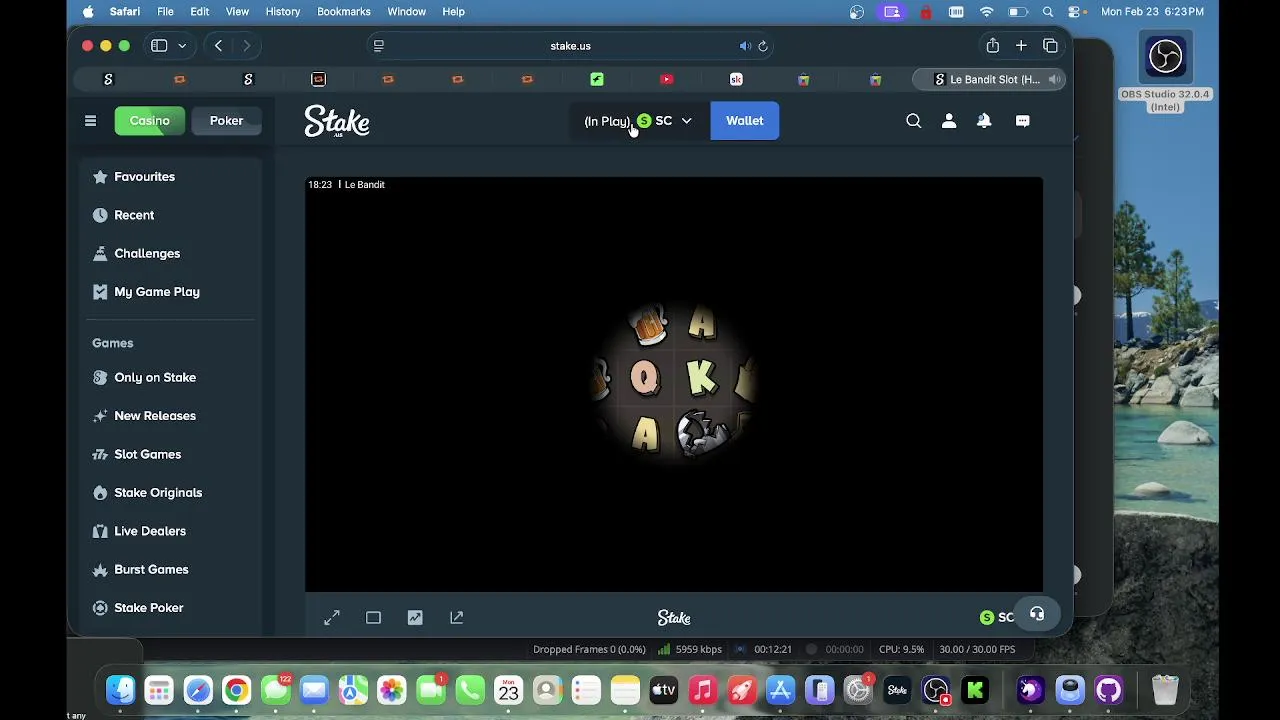Mute audio from the address bar
The image size is (1280, 720).
coord(745,46)
